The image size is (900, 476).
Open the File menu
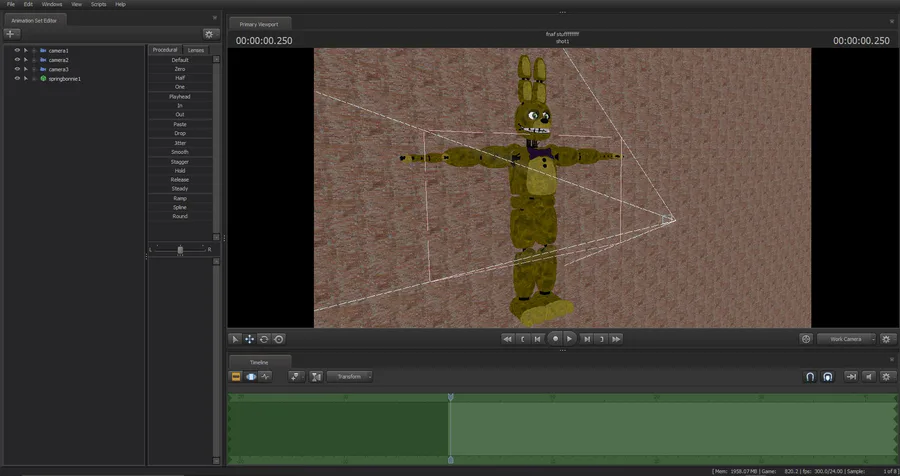(11, 4)
